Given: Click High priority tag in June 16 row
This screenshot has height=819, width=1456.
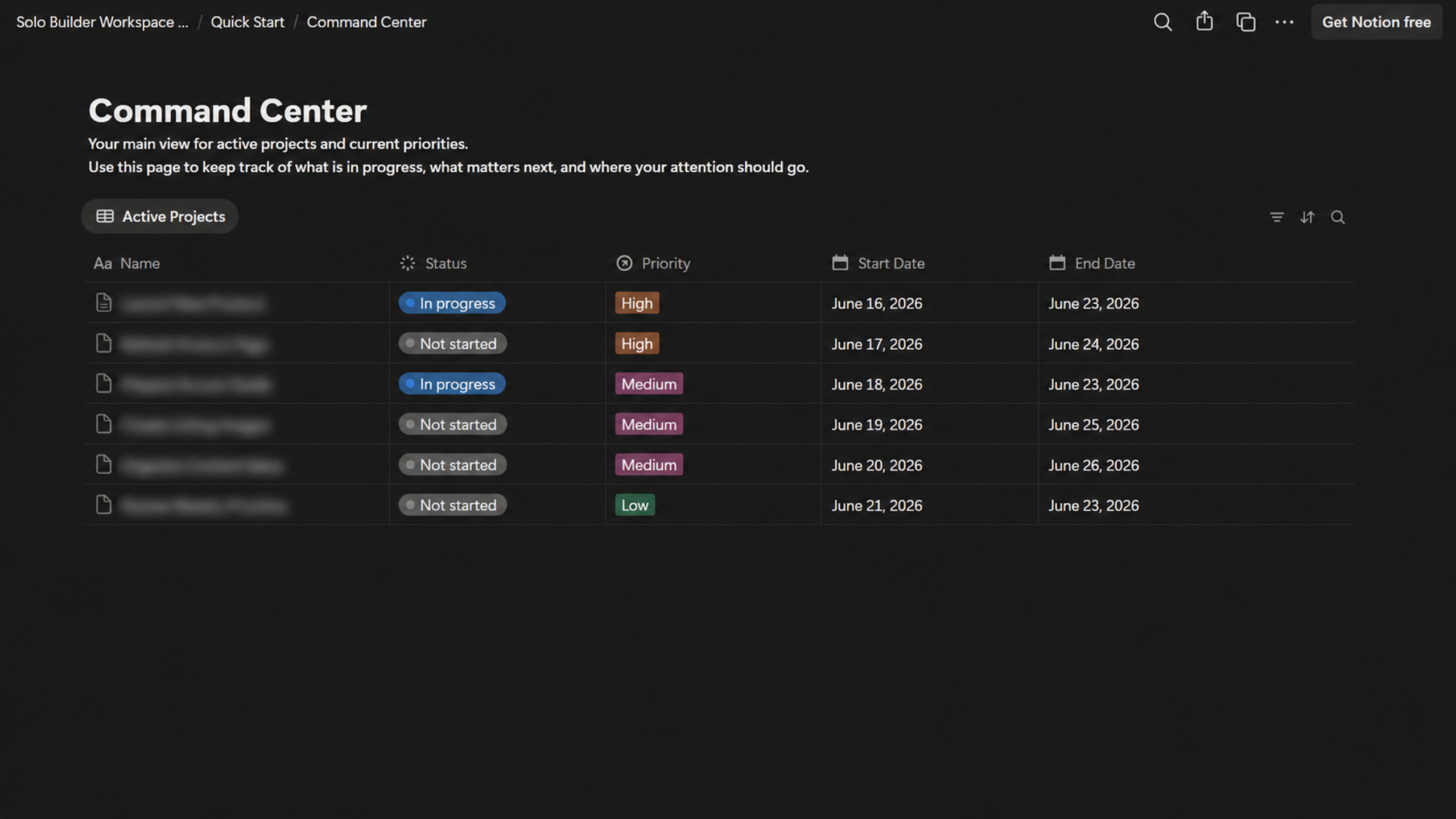Looking at the screenshot, I should [637, 303].
